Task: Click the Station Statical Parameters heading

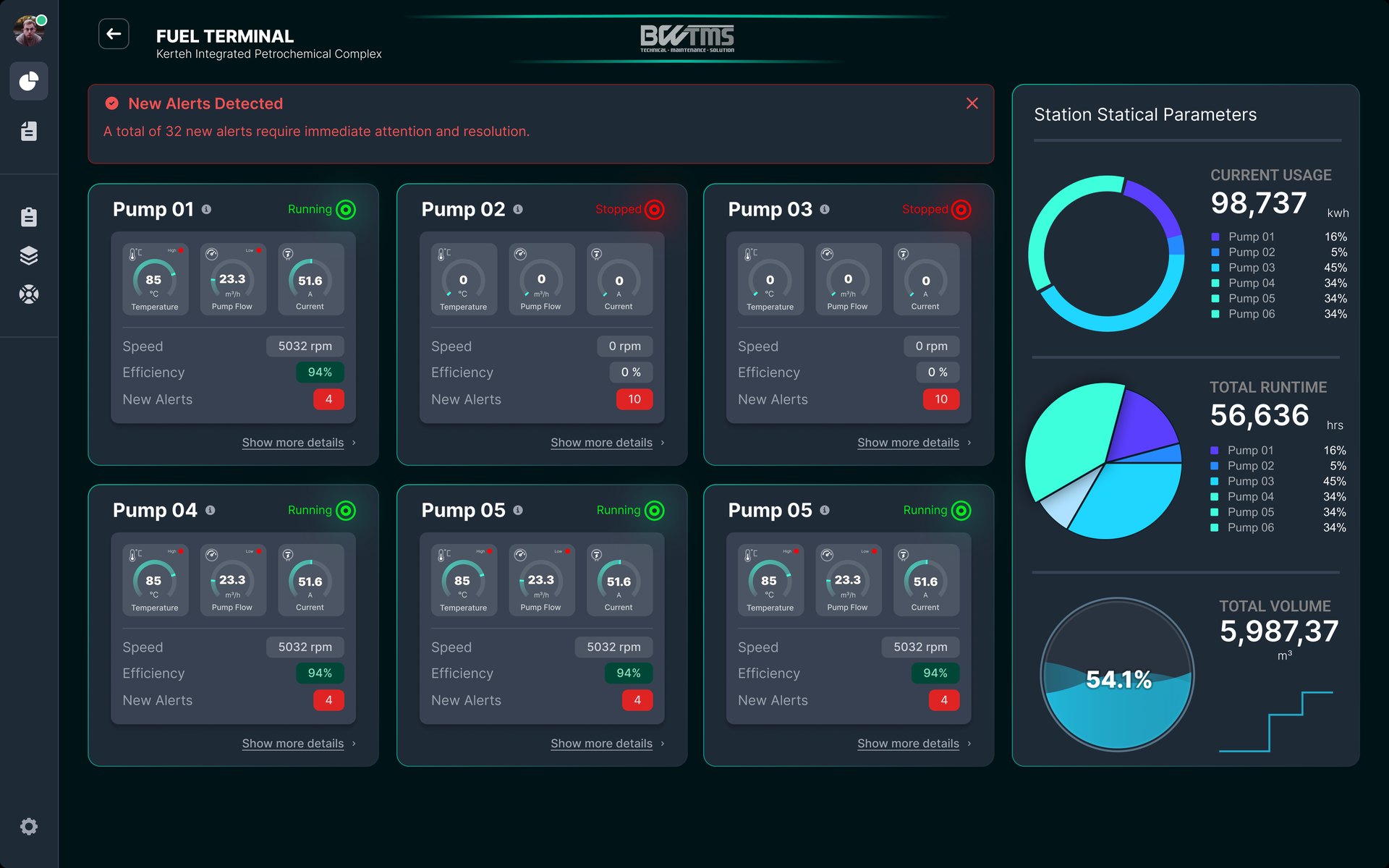Action: pyautogui.click(x=1145, y=114)
